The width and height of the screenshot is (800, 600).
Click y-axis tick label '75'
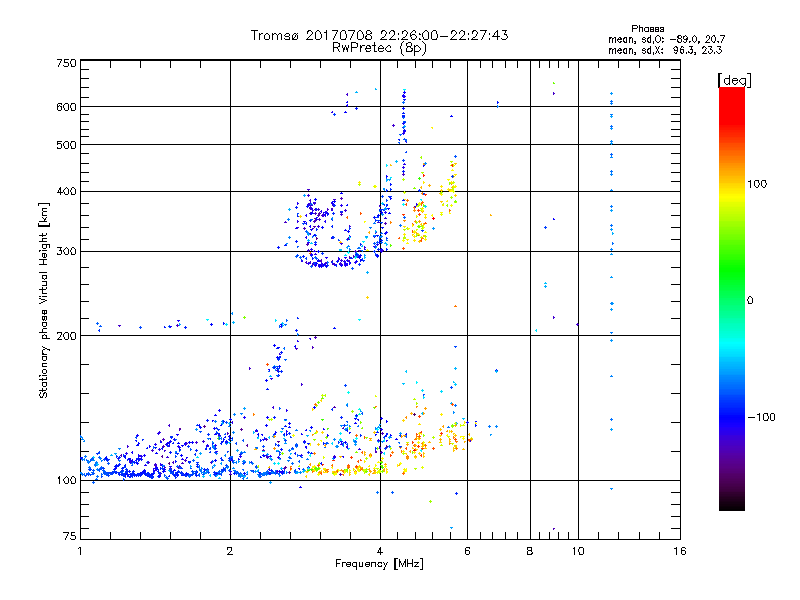coord(70,536)
